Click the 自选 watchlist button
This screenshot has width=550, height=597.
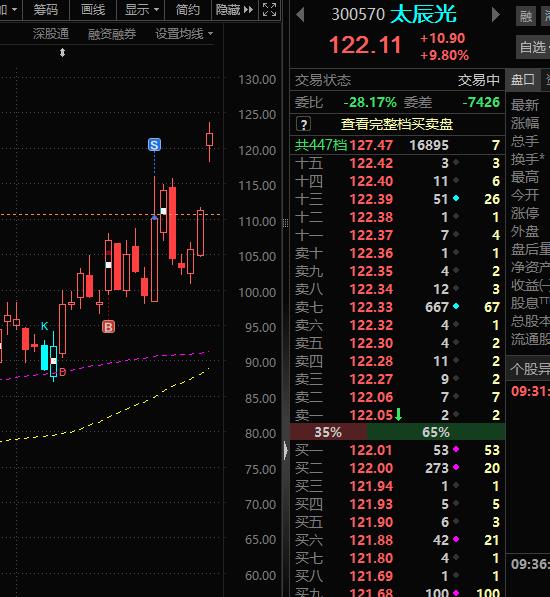click(x=533, y=48)
